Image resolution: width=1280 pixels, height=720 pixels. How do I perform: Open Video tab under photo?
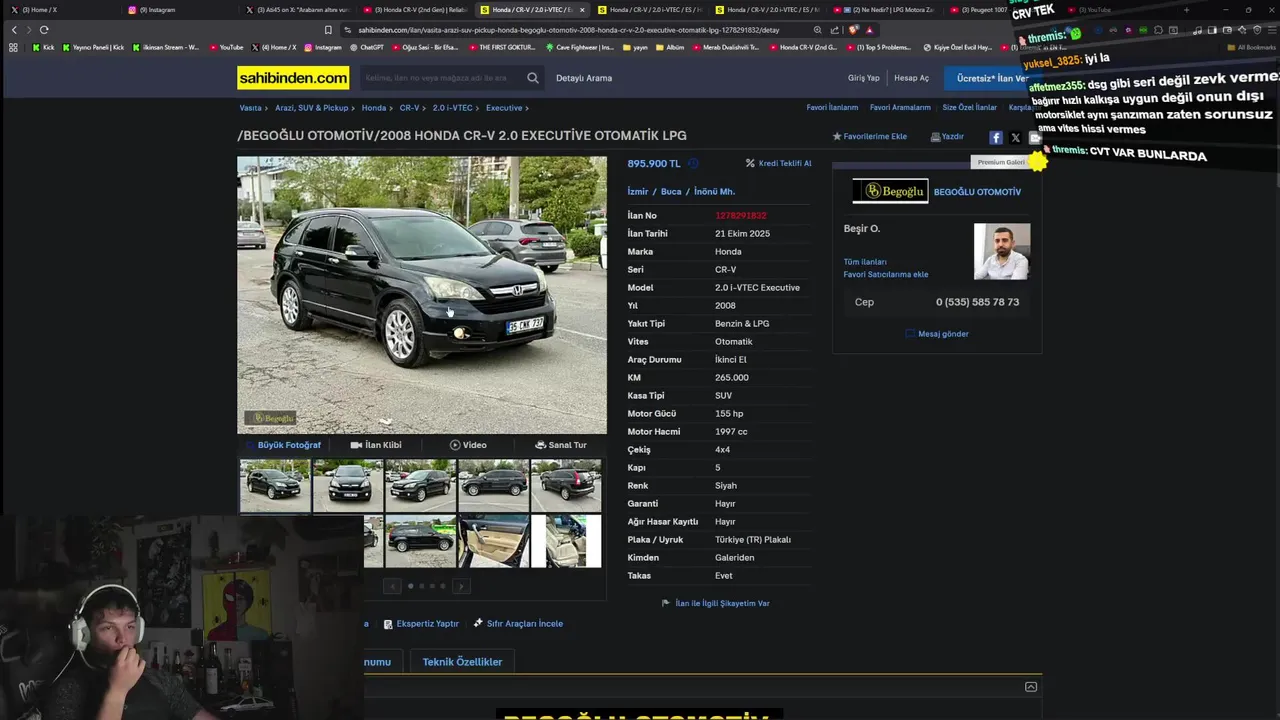point(468,445)
